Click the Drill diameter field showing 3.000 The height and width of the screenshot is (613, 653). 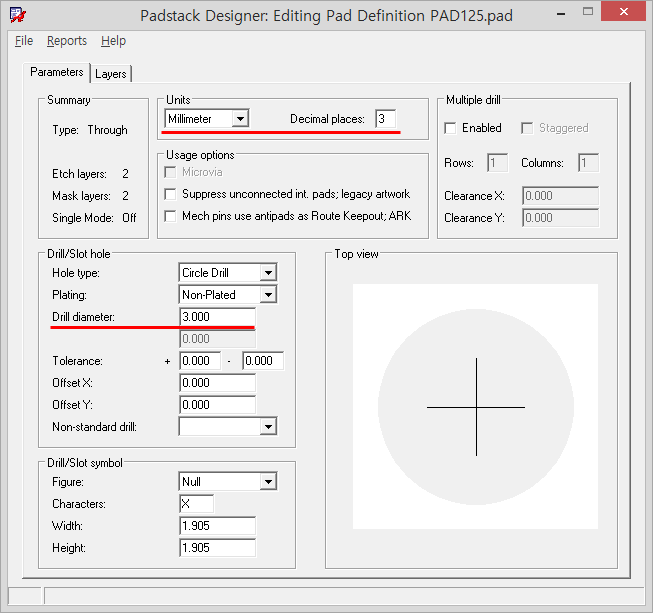(x=217, y=316)
